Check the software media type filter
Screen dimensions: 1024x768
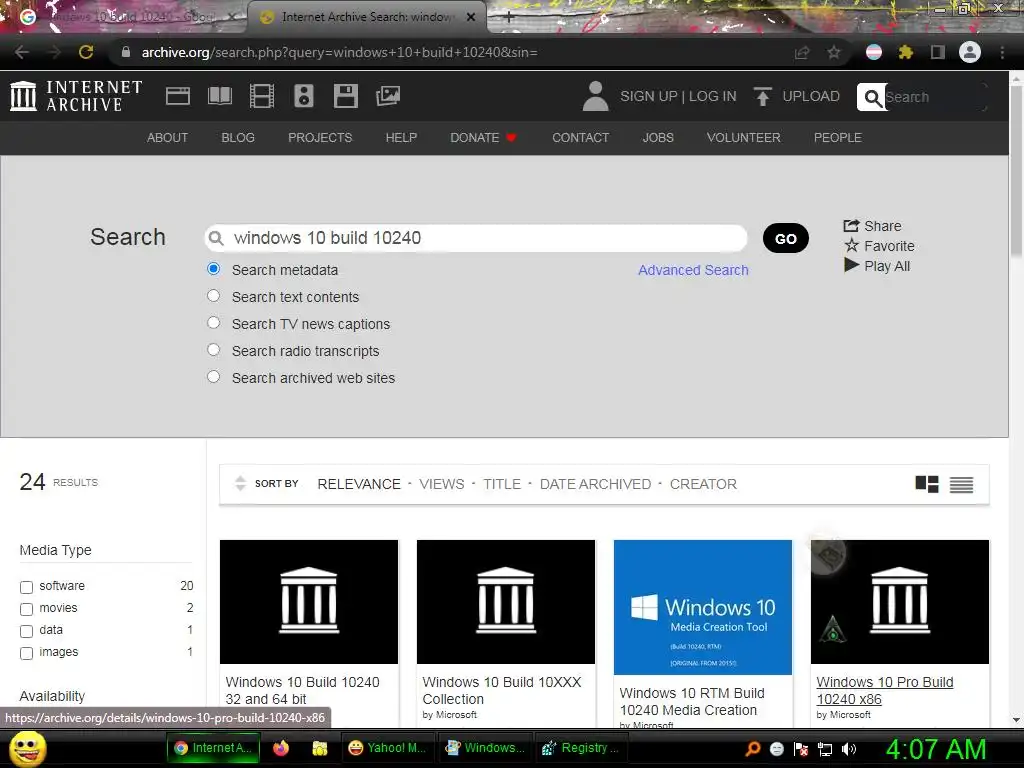[x=27, y=587]
